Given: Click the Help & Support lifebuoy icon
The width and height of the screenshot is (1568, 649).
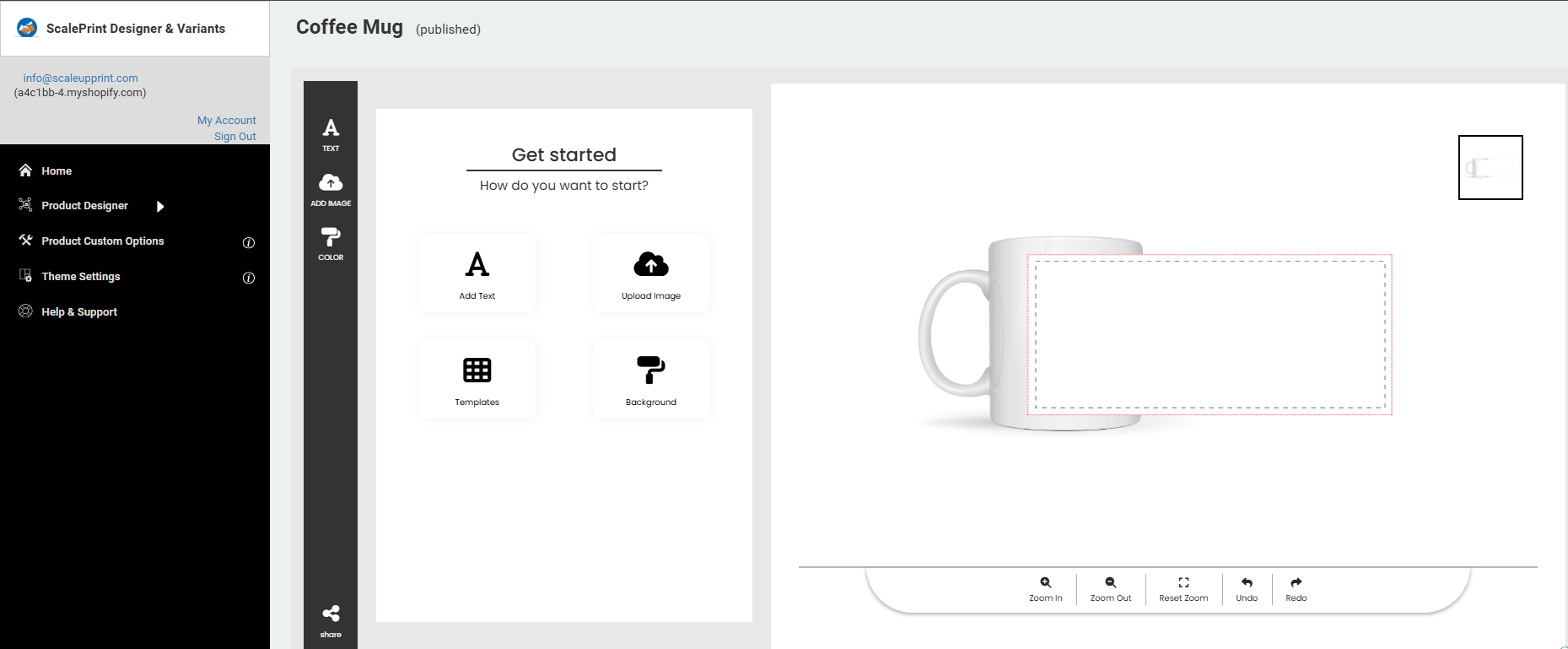Looking at the screenshot, I should click(25, 311).
